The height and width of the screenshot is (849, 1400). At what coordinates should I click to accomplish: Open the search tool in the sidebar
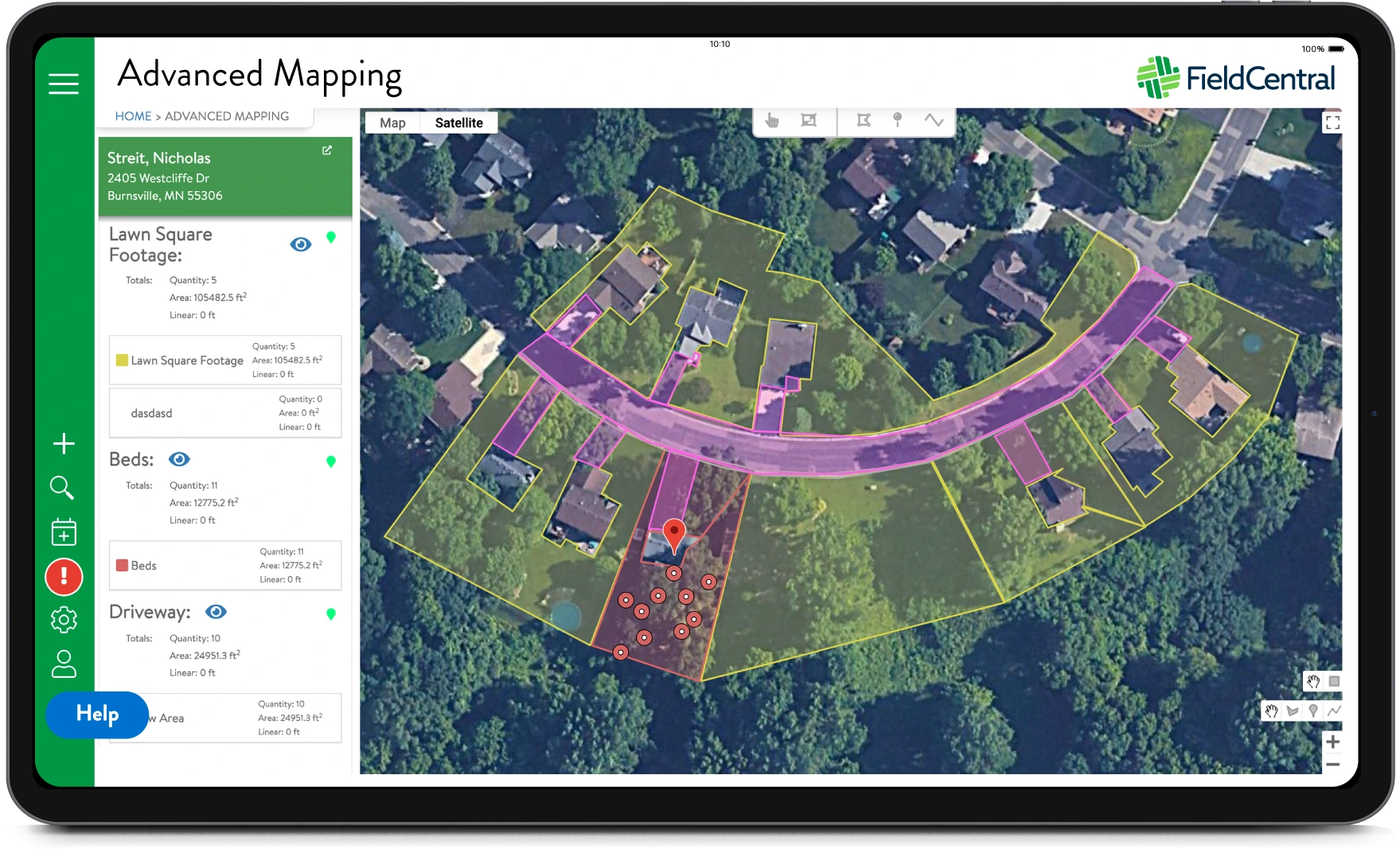(x=64, y=488)
